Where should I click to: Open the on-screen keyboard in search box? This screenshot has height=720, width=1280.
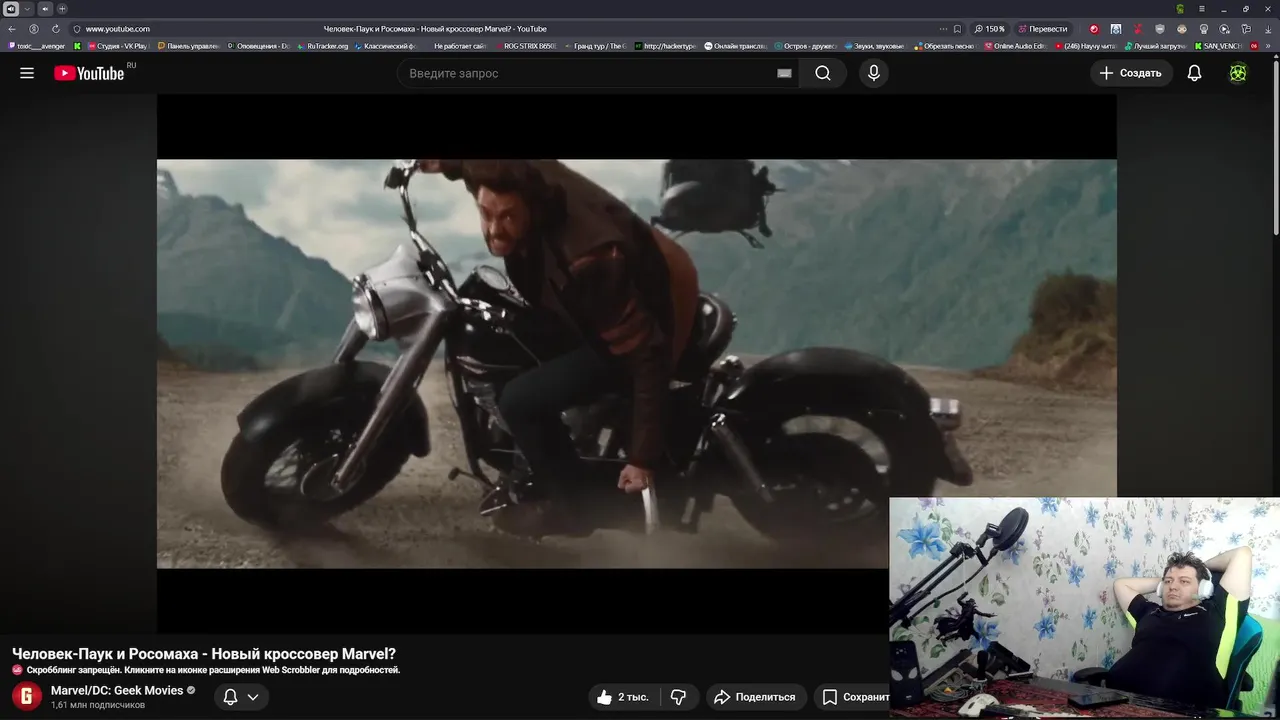click(x=784, y=73)
